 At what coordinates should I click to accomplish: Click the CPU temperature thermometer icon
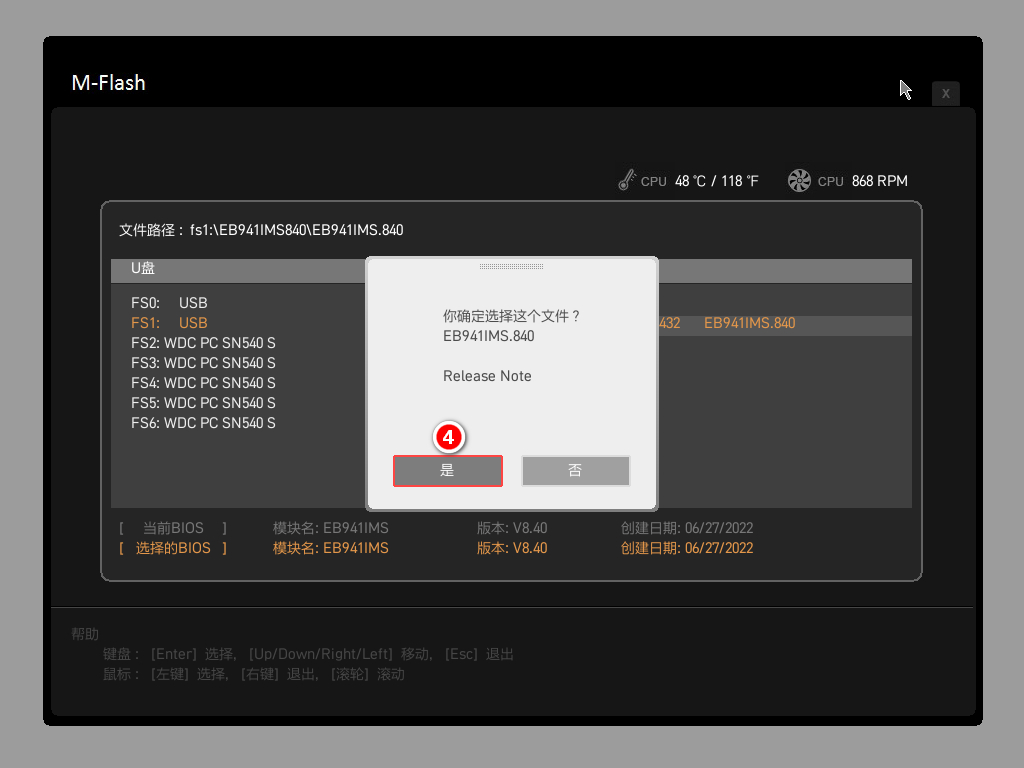(627, 180)
